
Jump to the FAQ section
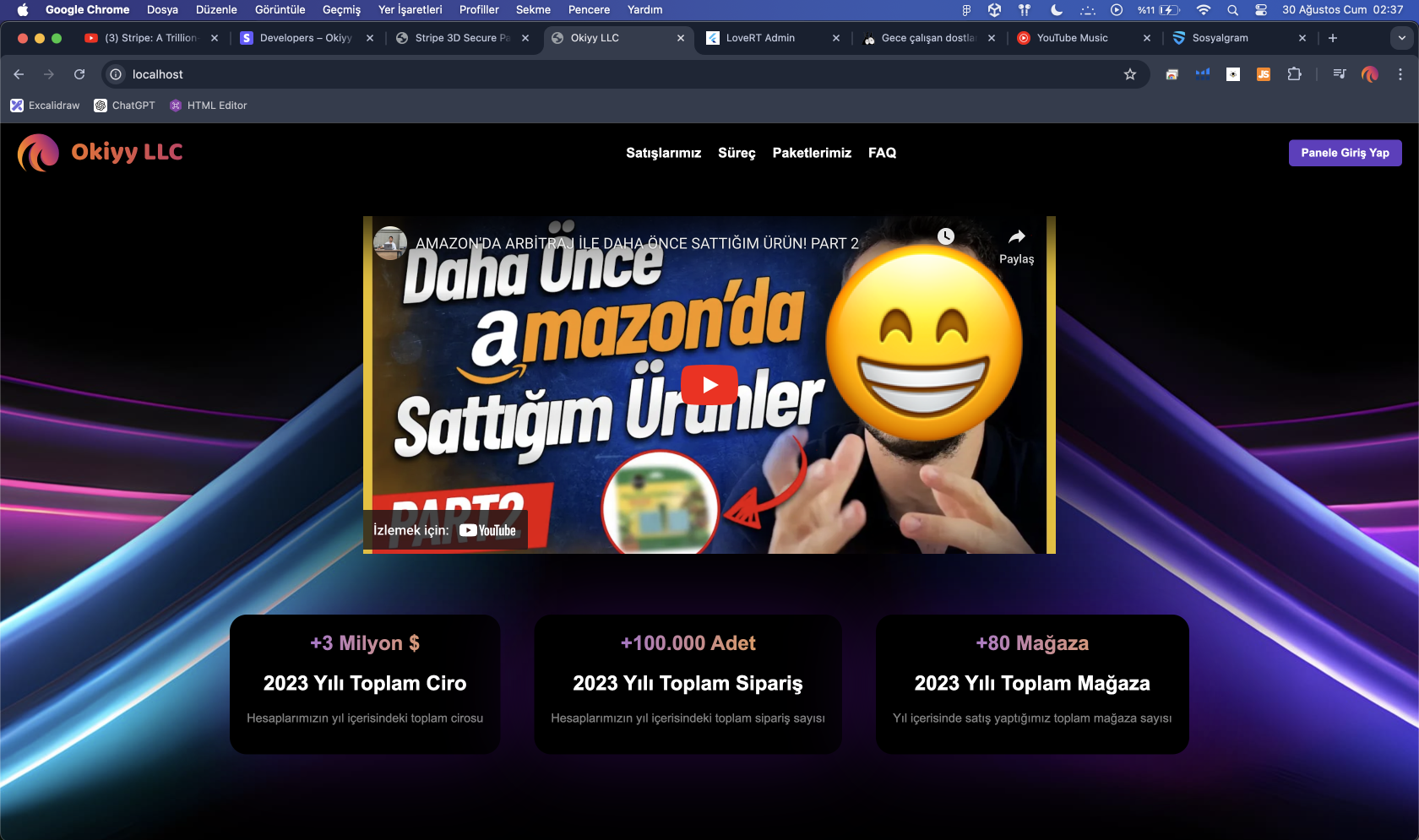tap(882, 153)
